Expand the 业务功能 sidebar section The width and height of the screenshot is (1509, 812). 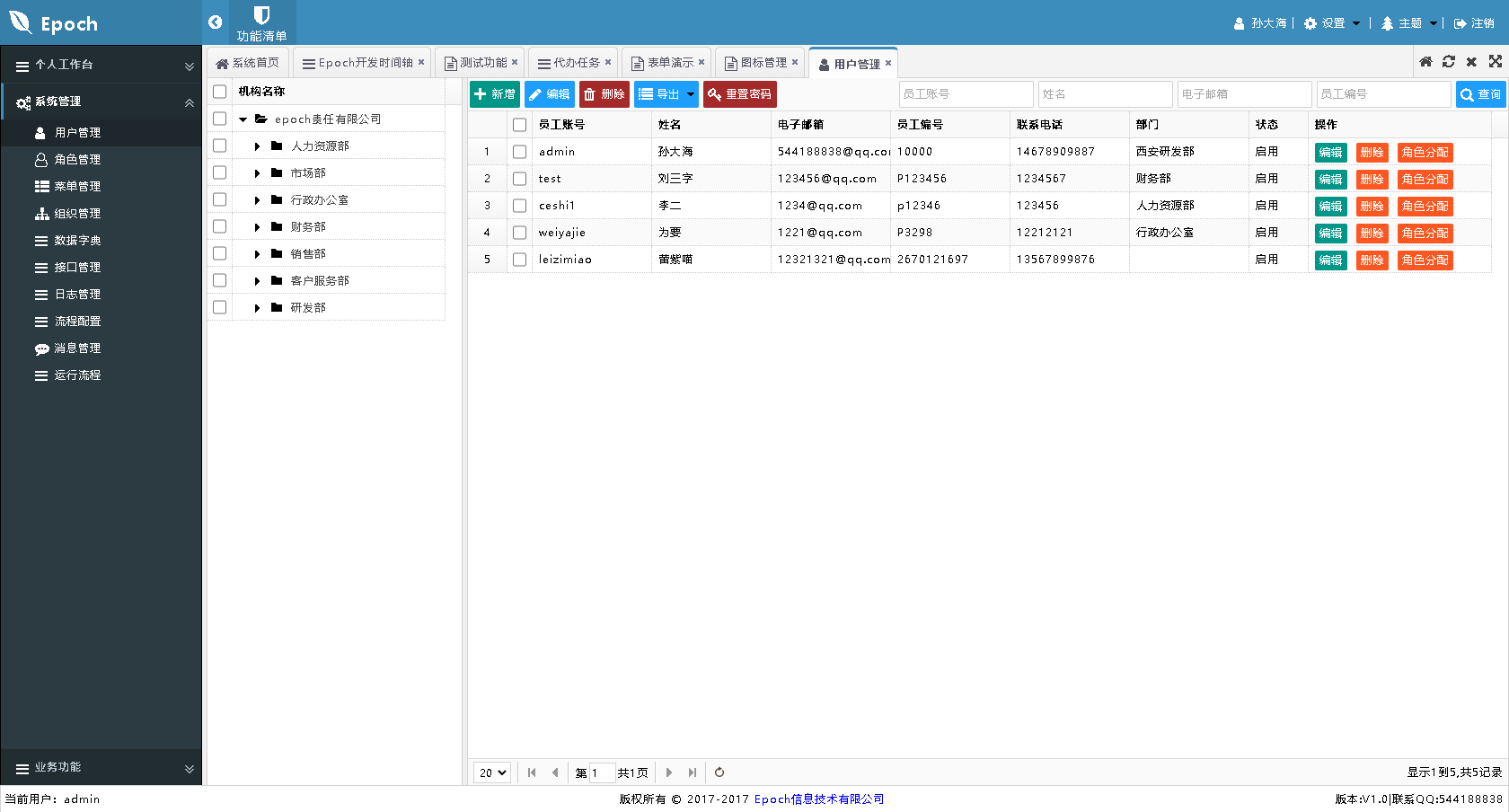coord(101,768)
